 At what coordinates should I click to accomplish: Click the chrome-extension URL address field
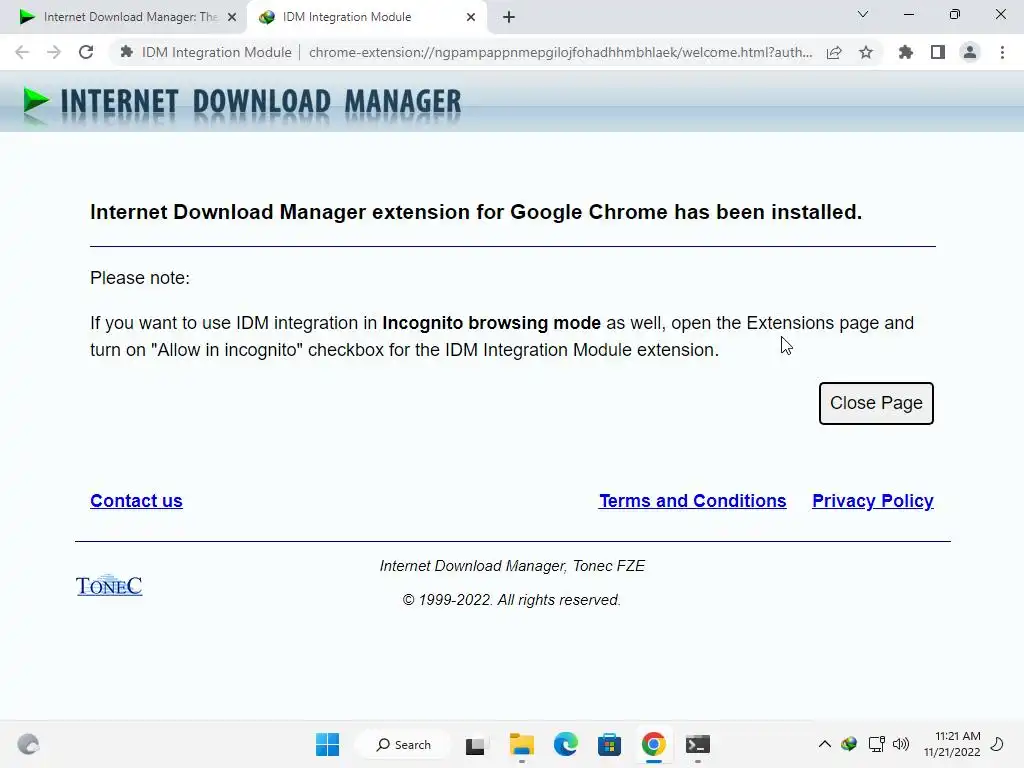560,52
